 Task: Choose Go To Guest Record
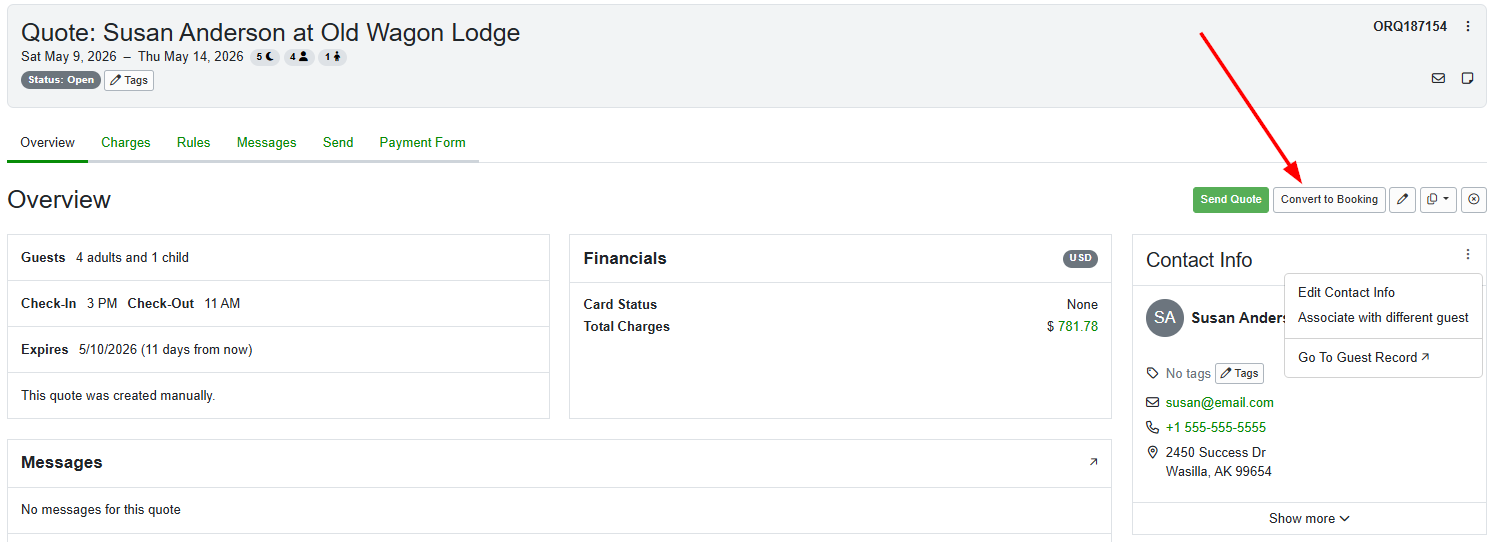click(1364, 357)
